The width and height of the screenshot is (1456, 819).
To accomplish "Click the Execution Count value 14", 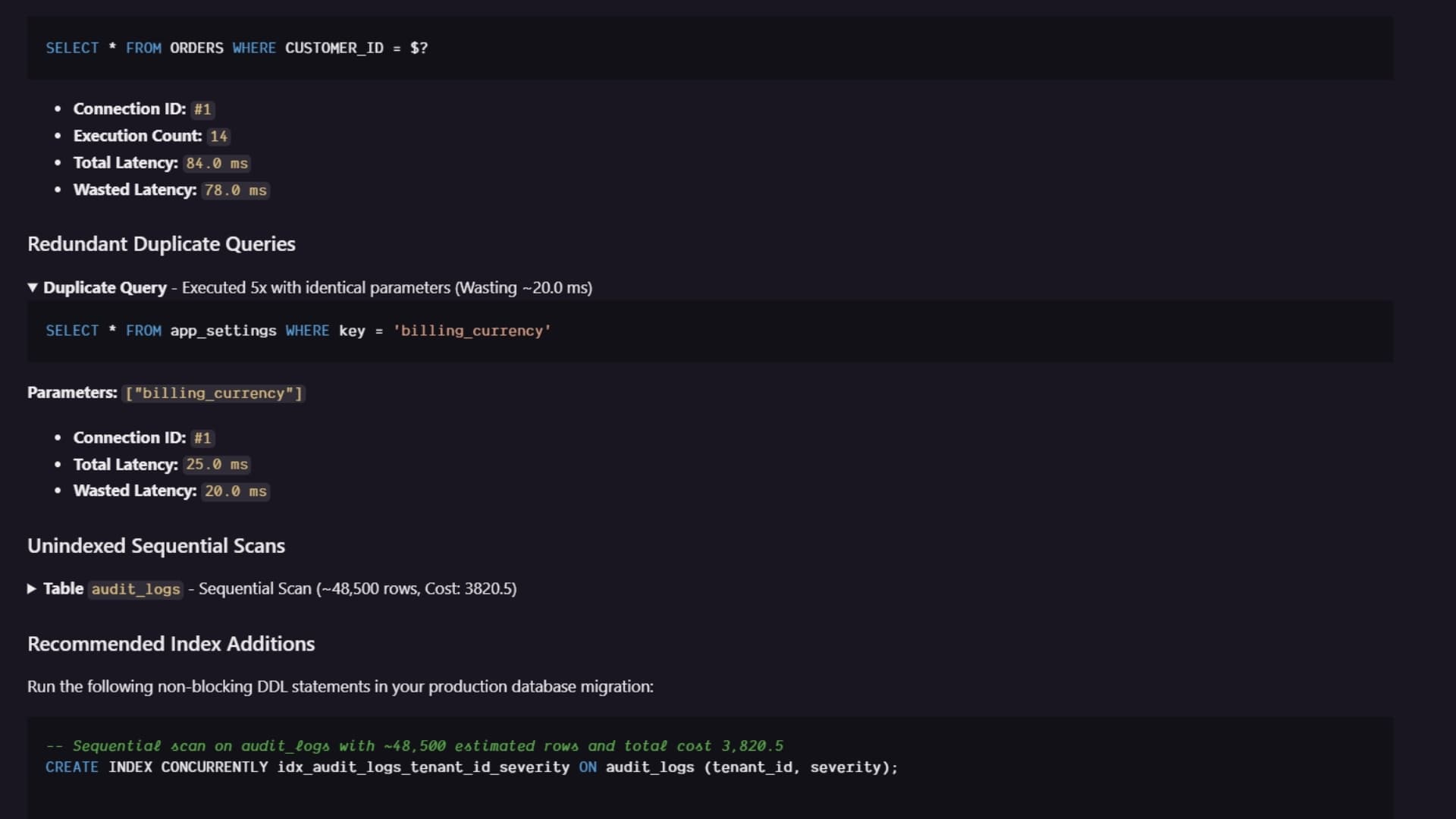I will click(x=219, y=136).
